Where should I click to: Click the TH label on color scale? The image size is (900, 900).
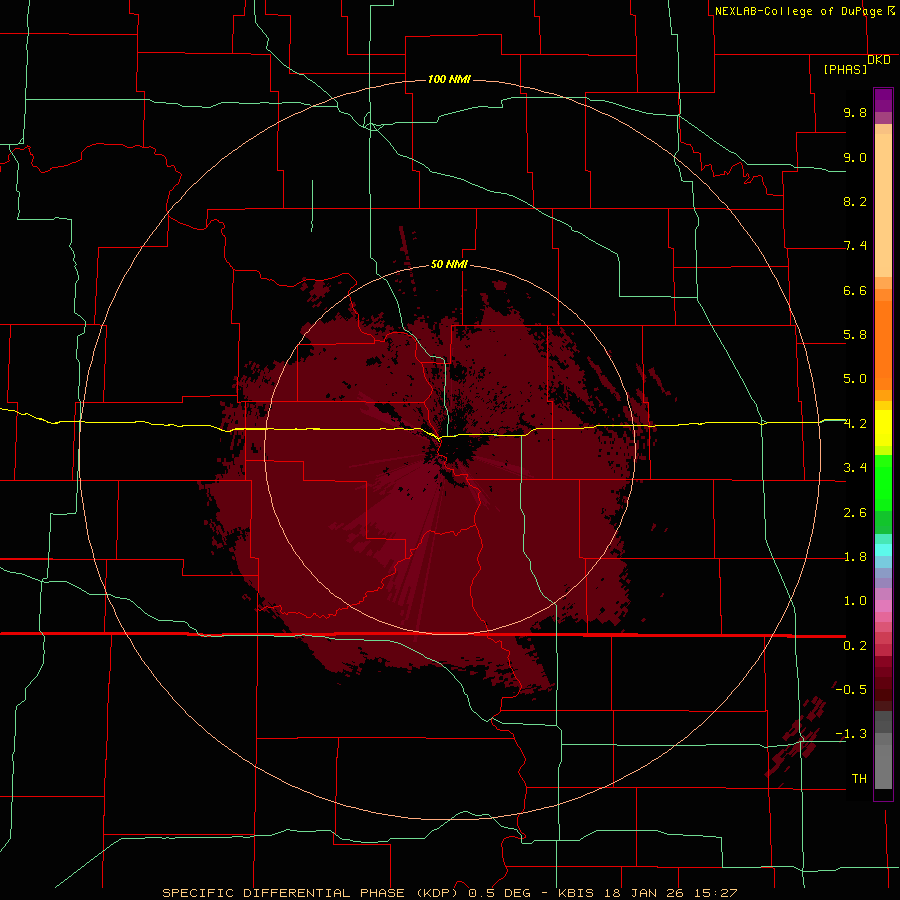pyautogui.click(x=859, y=779)
